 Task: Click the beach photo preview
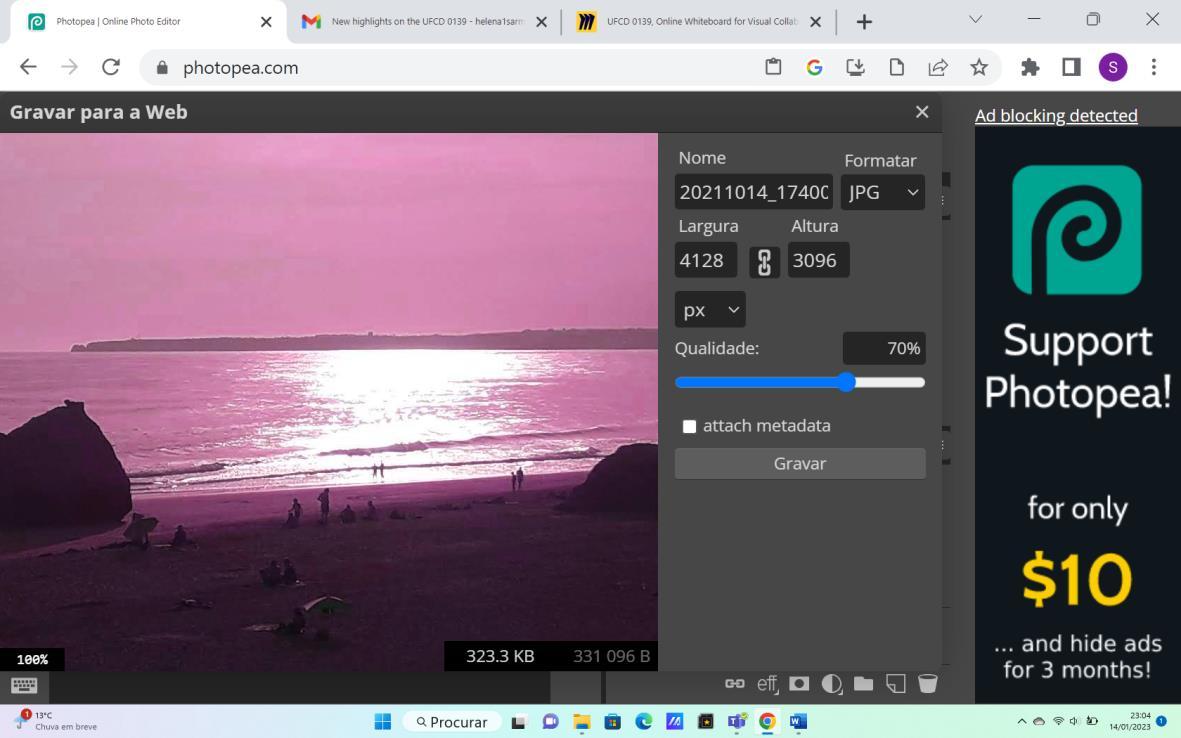point(329,401)
